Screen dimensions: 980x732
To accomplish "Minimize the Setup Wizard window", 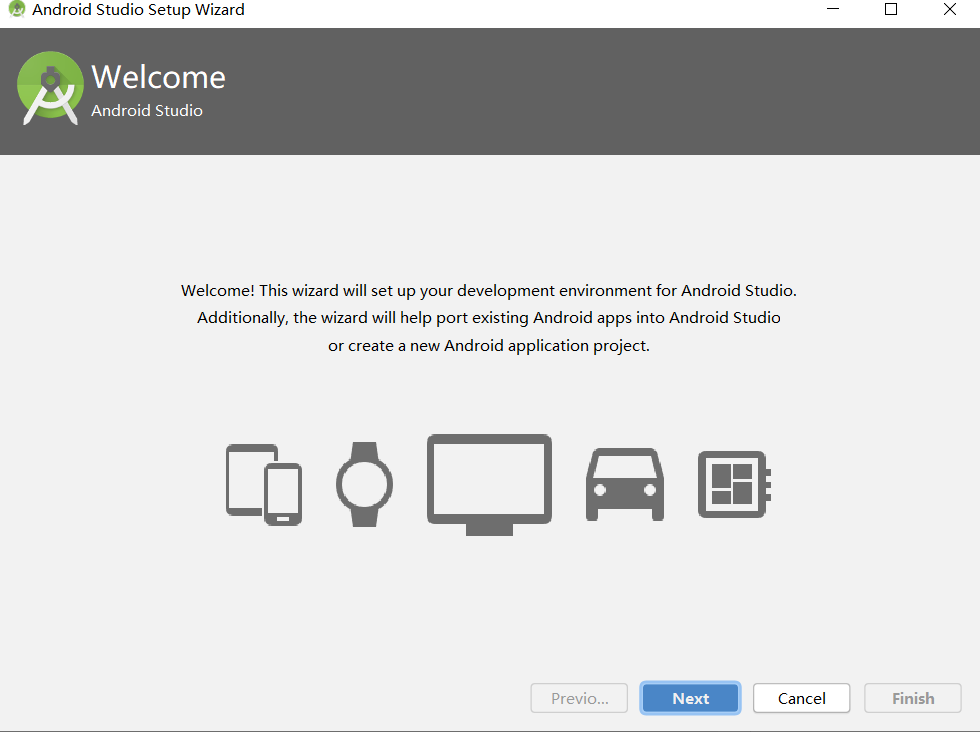I will (832, 9).
